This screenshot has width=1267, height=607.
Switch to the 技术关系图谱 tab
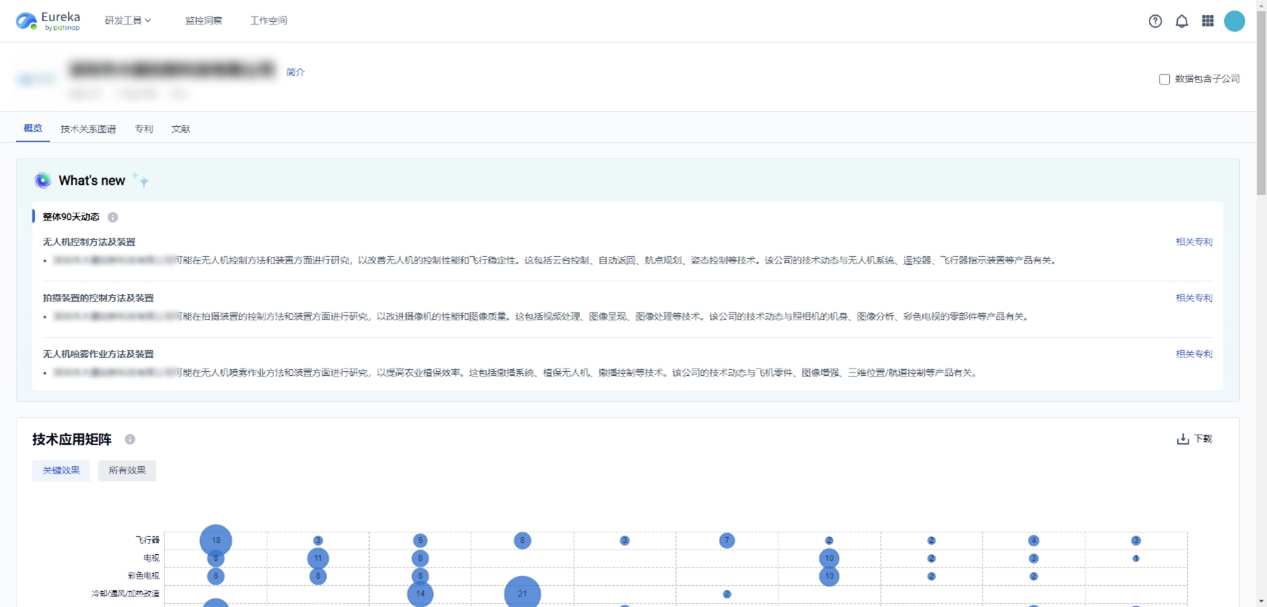88,129
